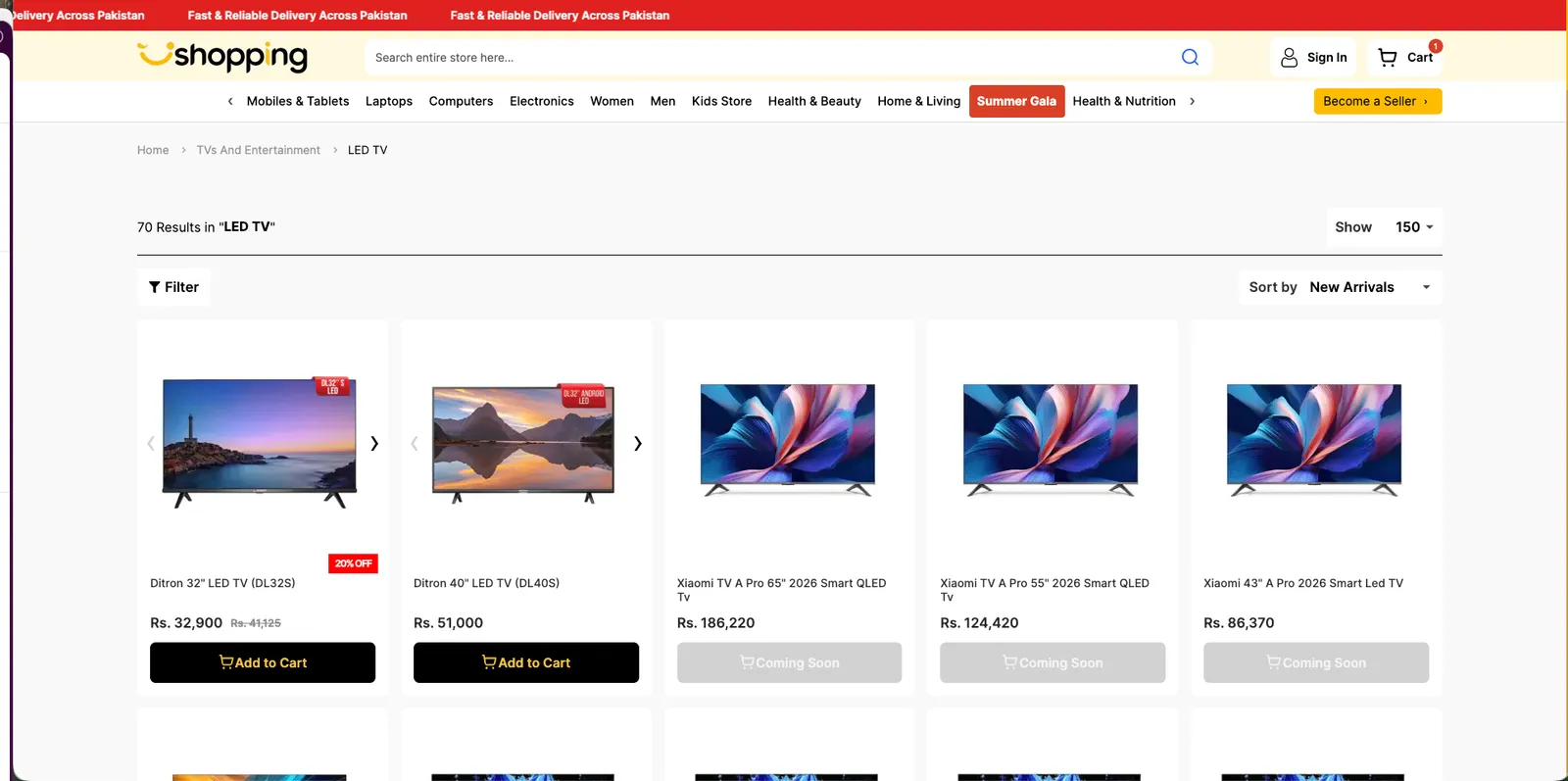Open Home & Living category
This screenshot has width=1568, height=781.
pyautogui.click(x=918, y=101)
